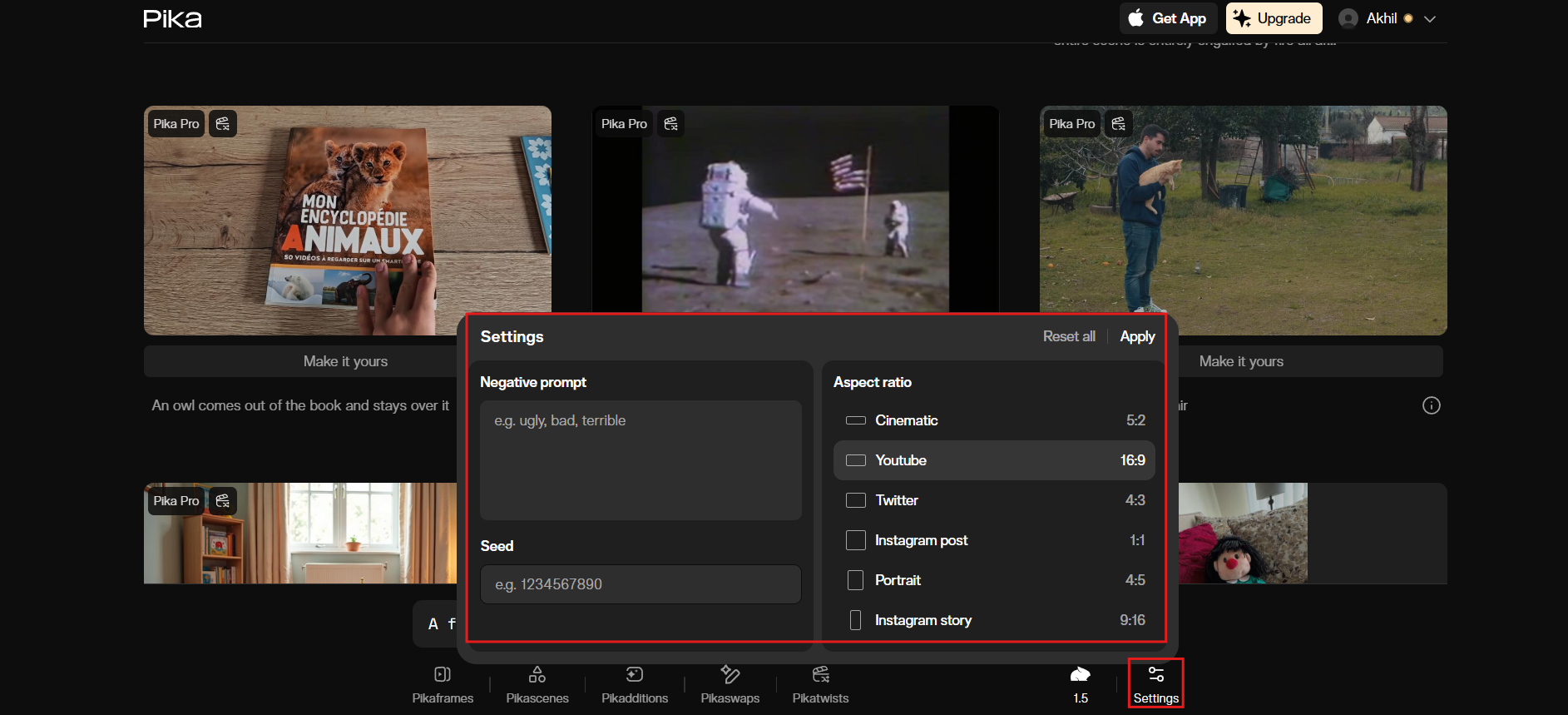The width and height of the screenshot is (1568, 715).
Task: Click the Upgrade button
Action: tap(1274, 18)
